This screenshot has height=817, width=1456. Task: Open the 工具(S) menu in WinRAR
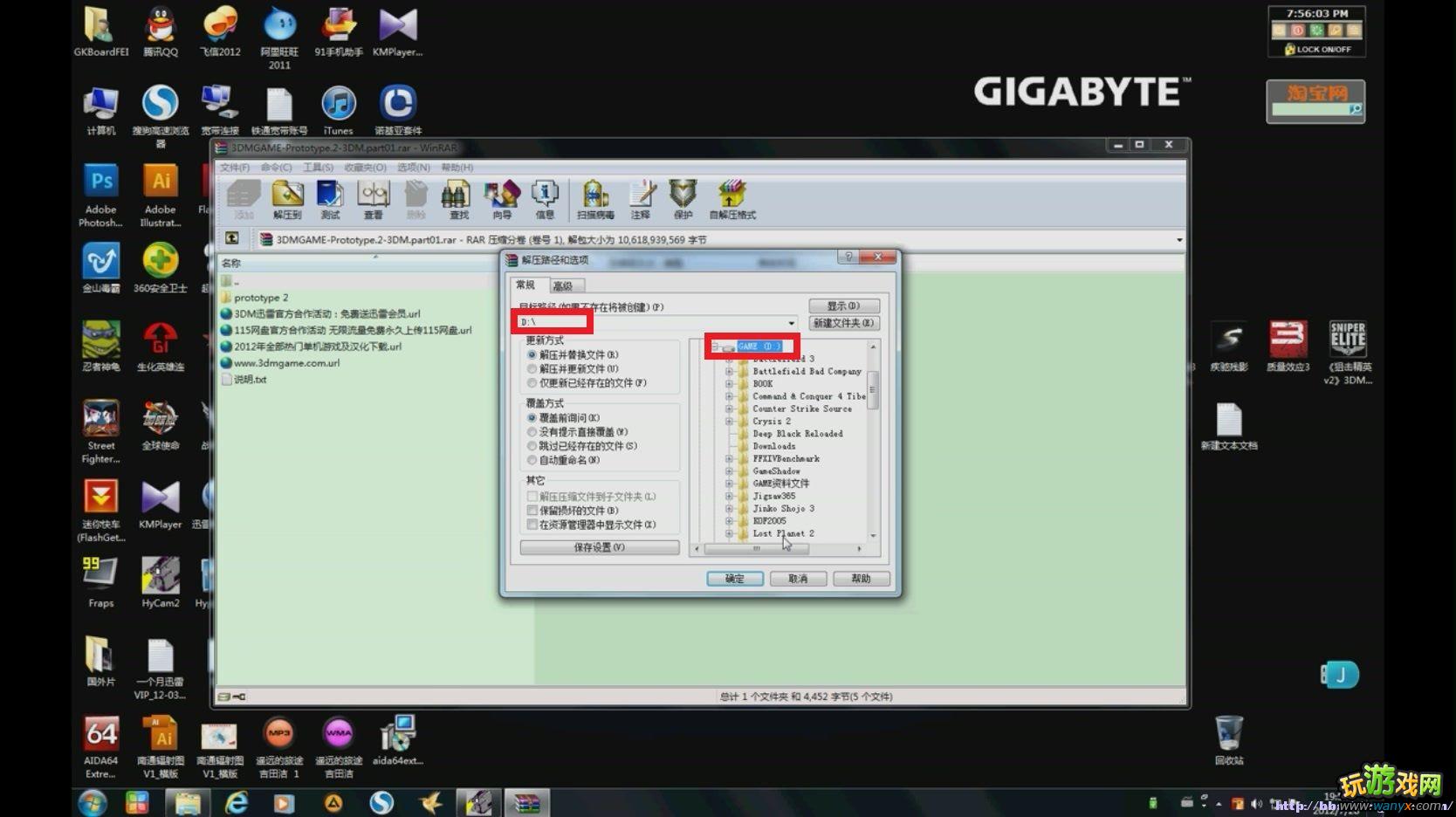[x=318, y=167]
